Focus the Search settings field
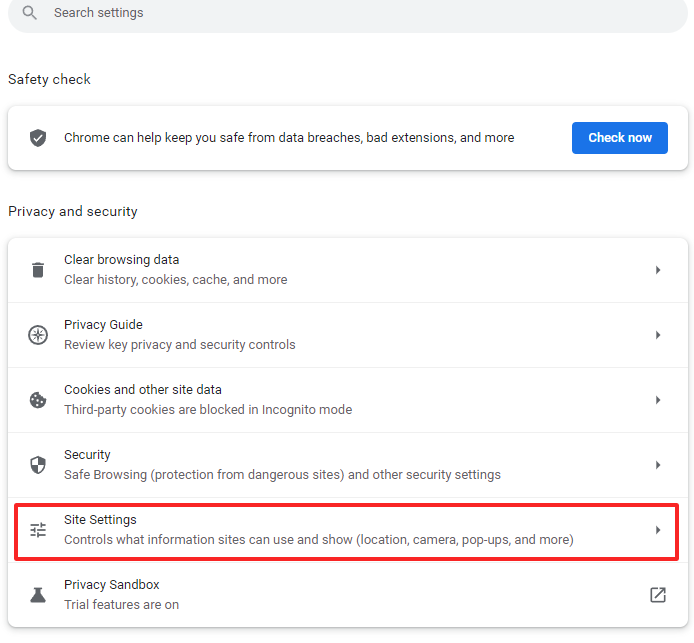Viewport: 694px width, 643px height. (347, 13)
